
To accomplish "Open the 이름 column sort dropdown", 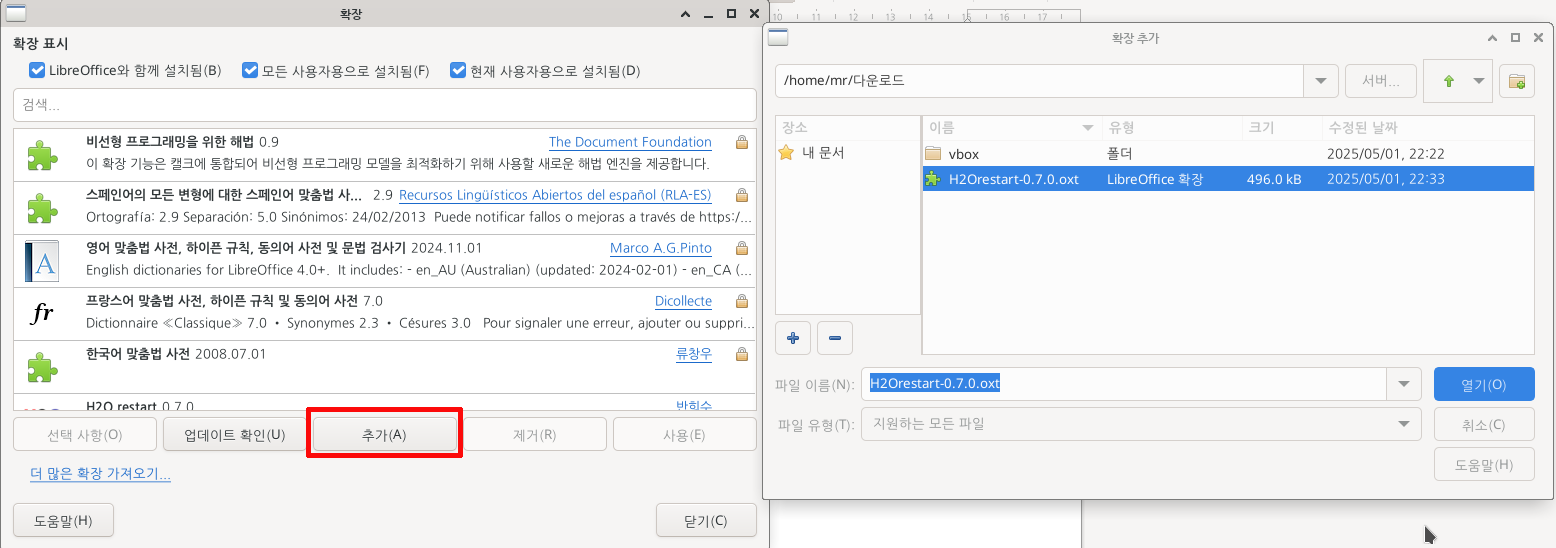I will point(1088,128).
